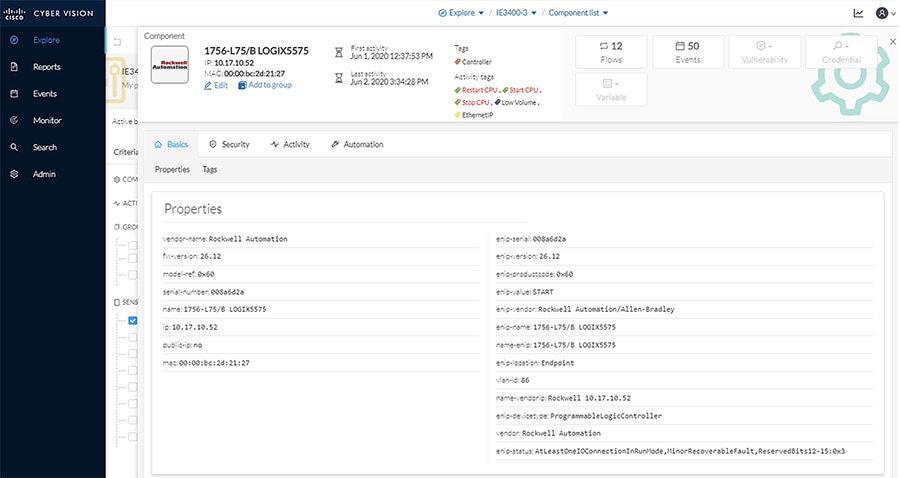This screenshot has width=900, height=478.
Task: Click the Monitor gauge icon
Action: click(14, 121)
